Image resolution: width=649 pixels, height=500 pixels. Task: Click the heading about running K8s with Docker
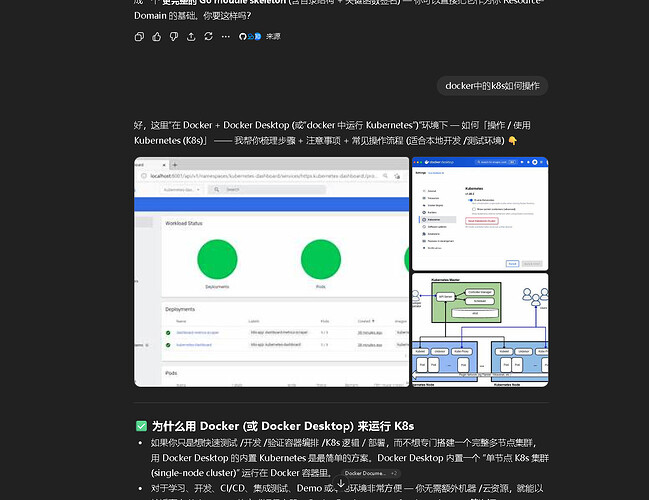click(x=283, y=426)
